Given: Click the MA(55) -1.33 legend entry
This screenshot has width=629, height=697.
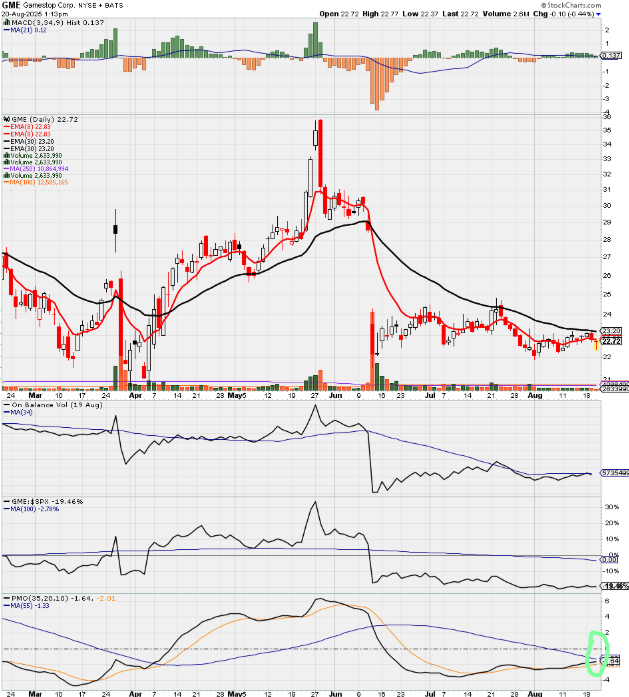Looking at the screenshot, I should coord(27,606).
